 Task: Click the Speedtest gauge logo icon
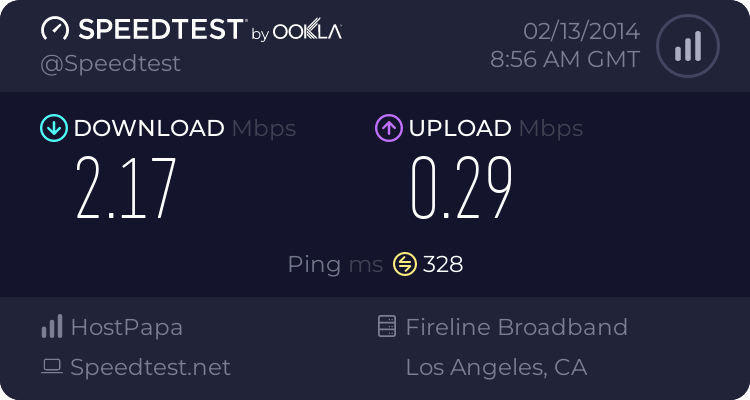(x=55, y=29)
